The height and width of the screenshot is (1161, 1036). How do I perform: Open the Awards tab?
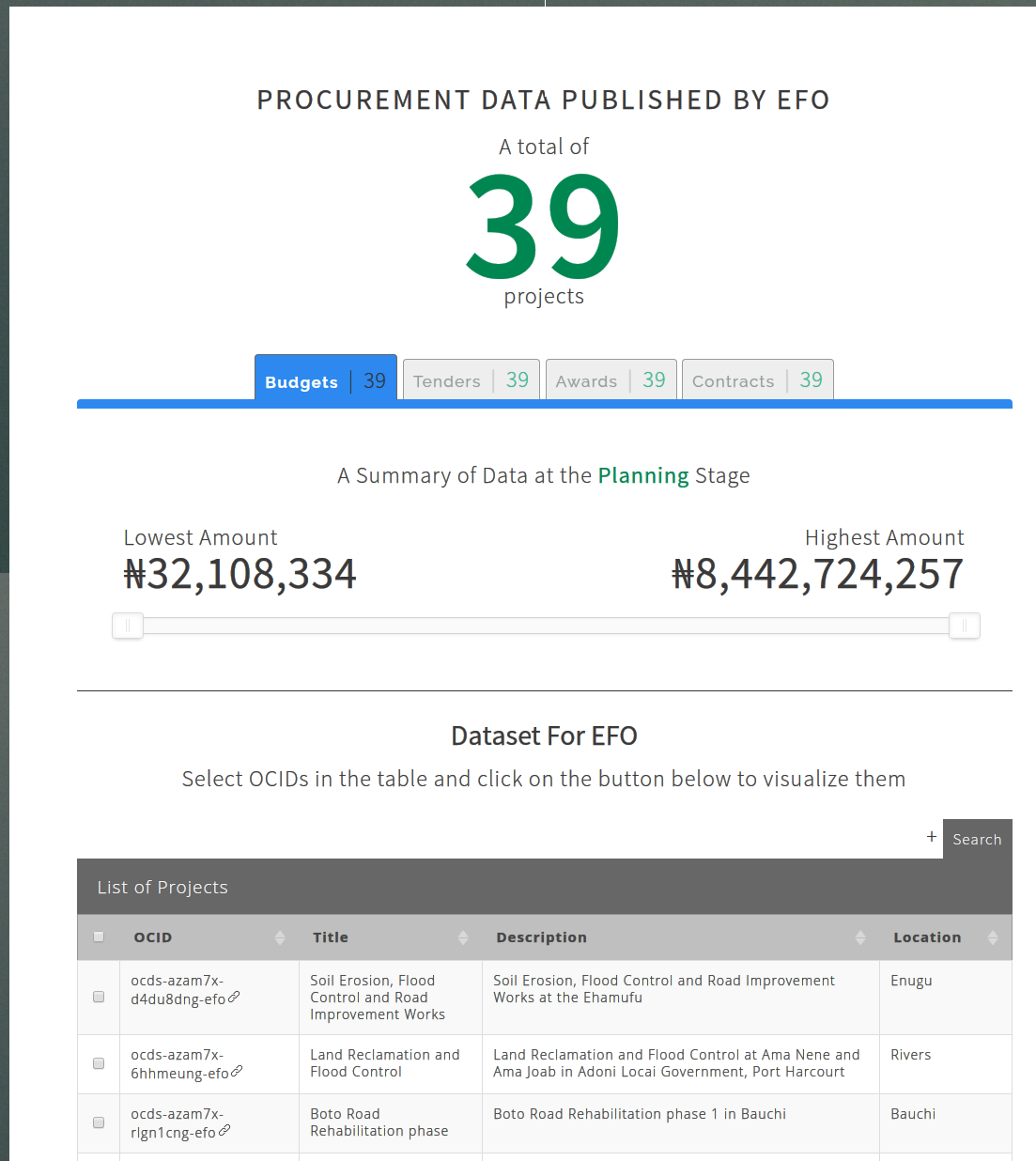coord(611,380)
